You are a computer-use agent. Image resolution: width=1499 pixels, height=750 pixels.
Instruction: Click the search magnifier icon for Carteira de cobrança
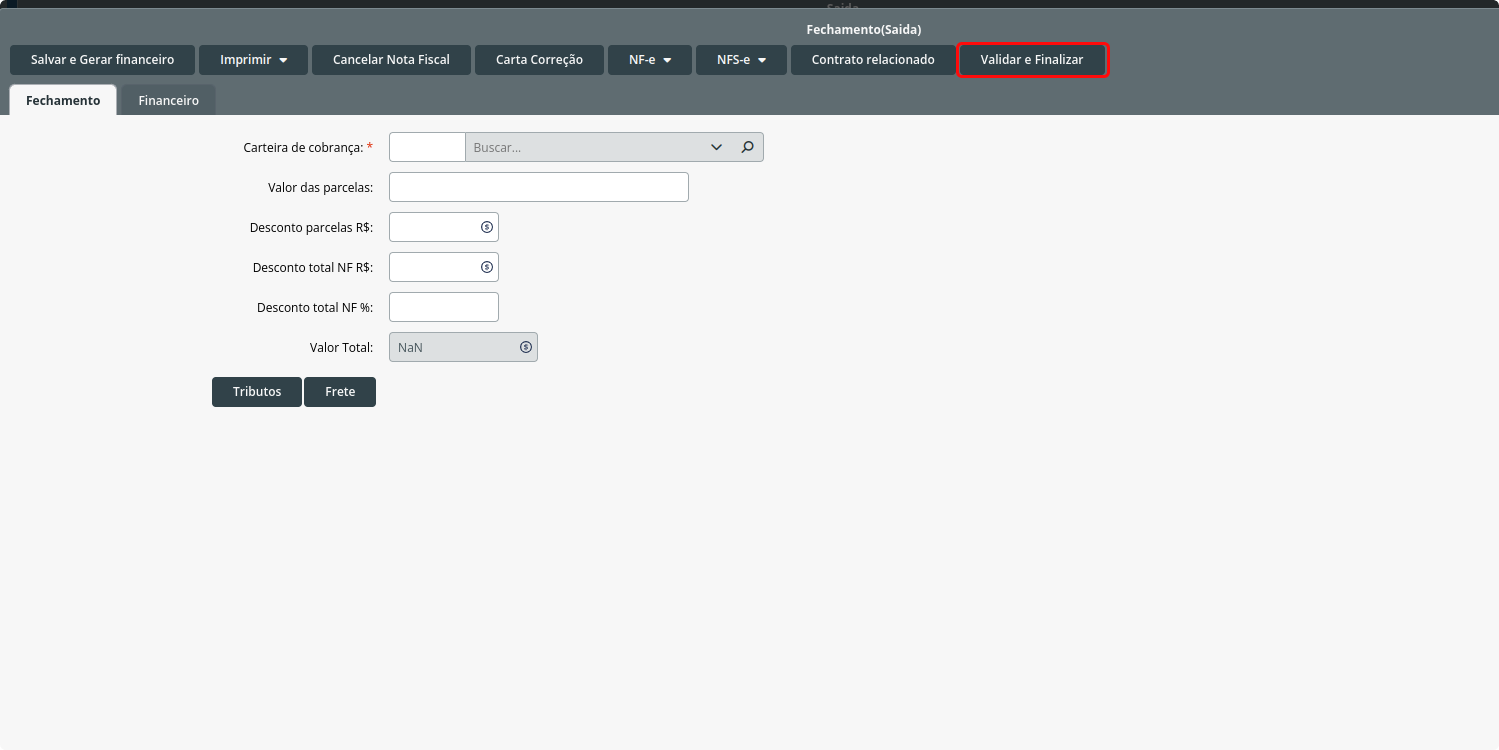point(747,147)
